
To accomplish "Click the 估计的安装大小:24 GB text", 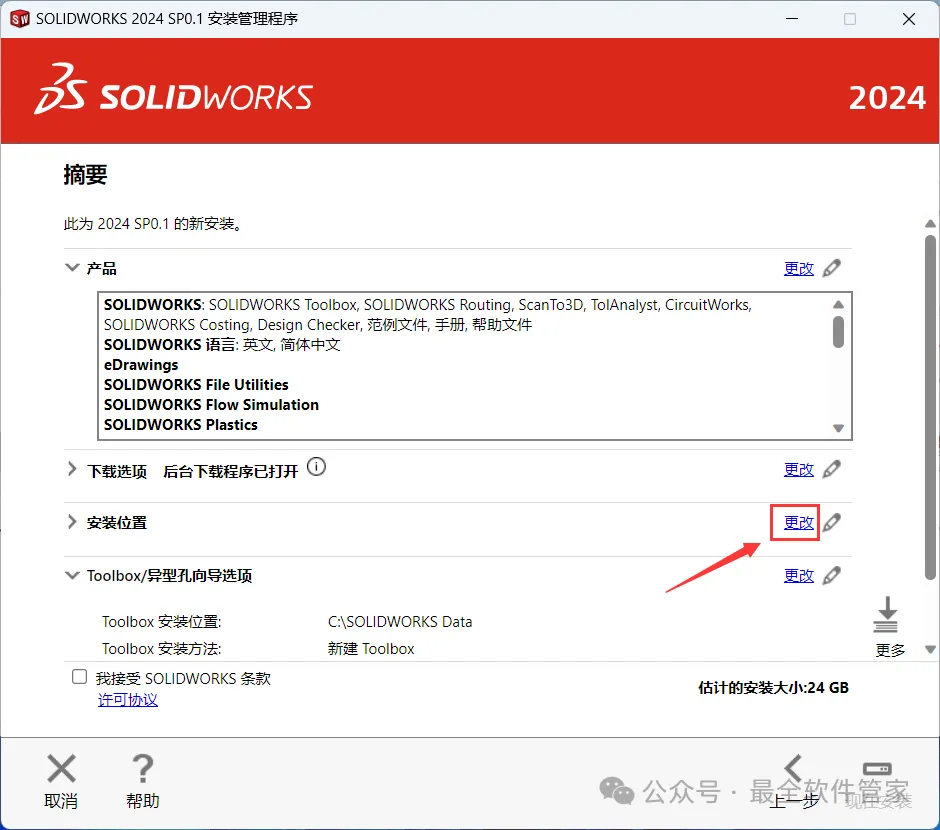I will tap(773, 688).
